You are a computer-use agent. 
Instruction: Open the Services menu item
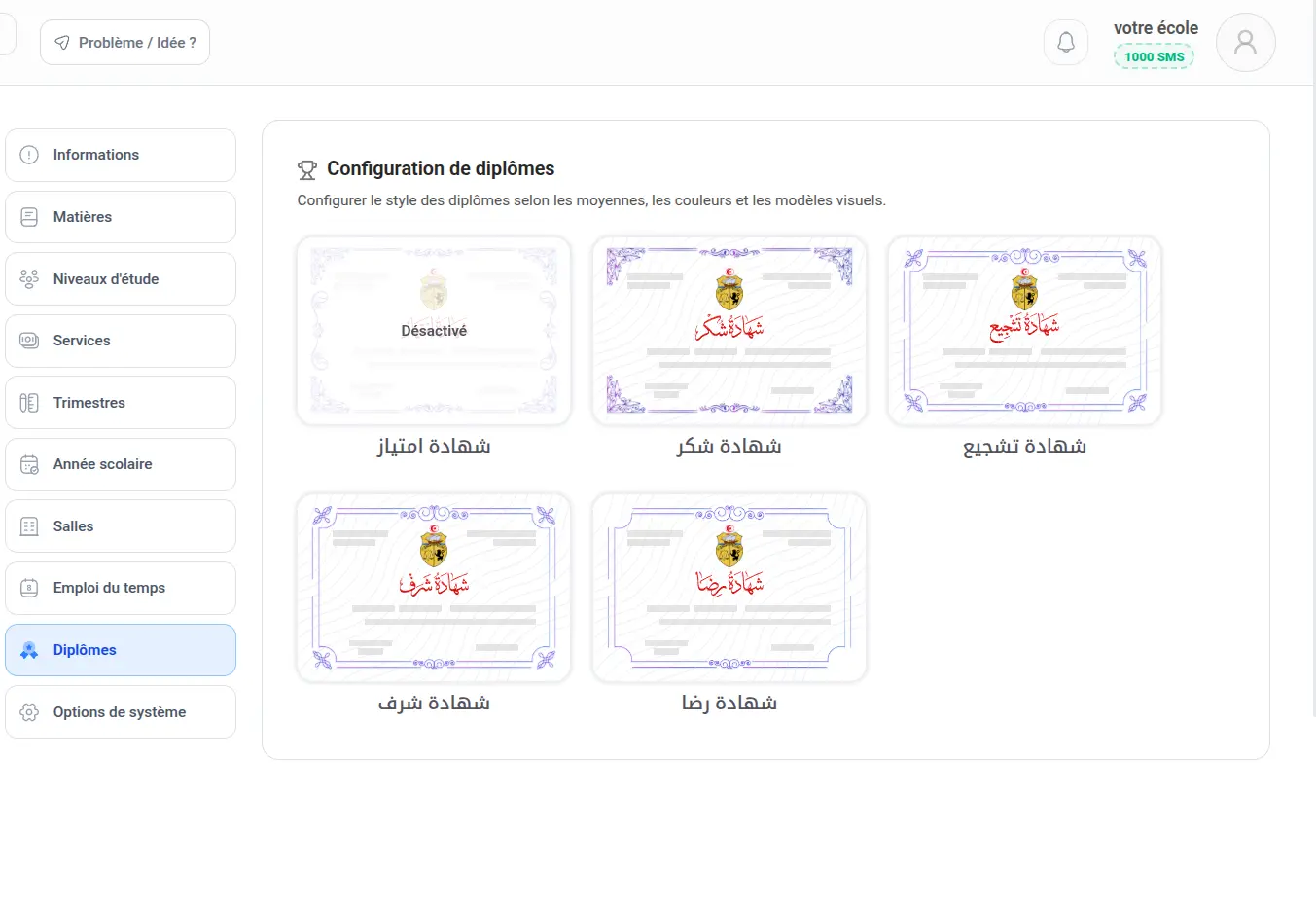coord(121,341)
